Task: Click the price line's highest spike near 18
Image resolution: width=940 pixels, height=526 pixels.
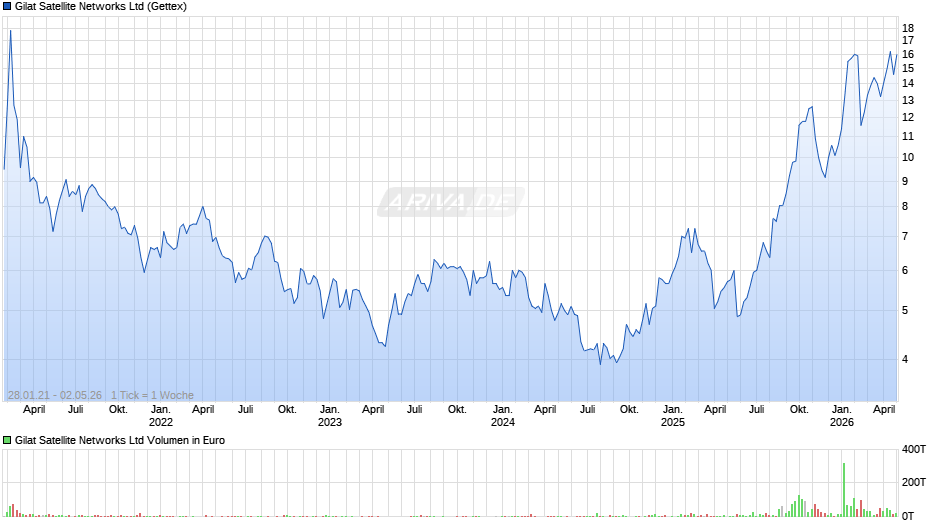Action: [11, 31]
